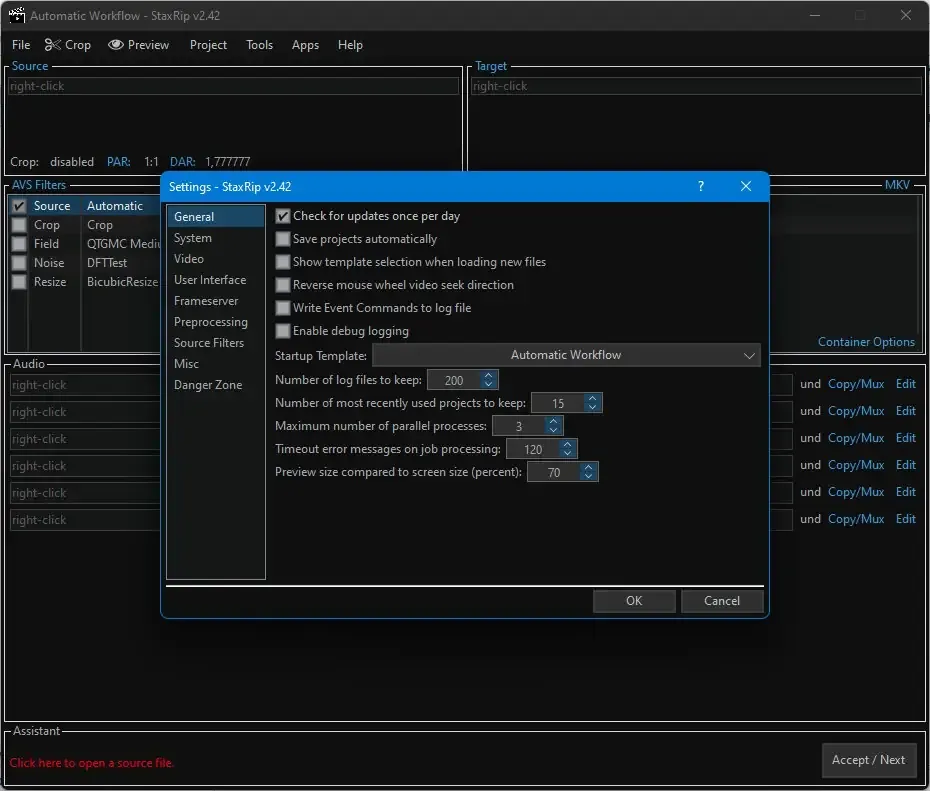Screen dimensions: 930x791
Task: Open Container Options link
Action: pos(866,342)
